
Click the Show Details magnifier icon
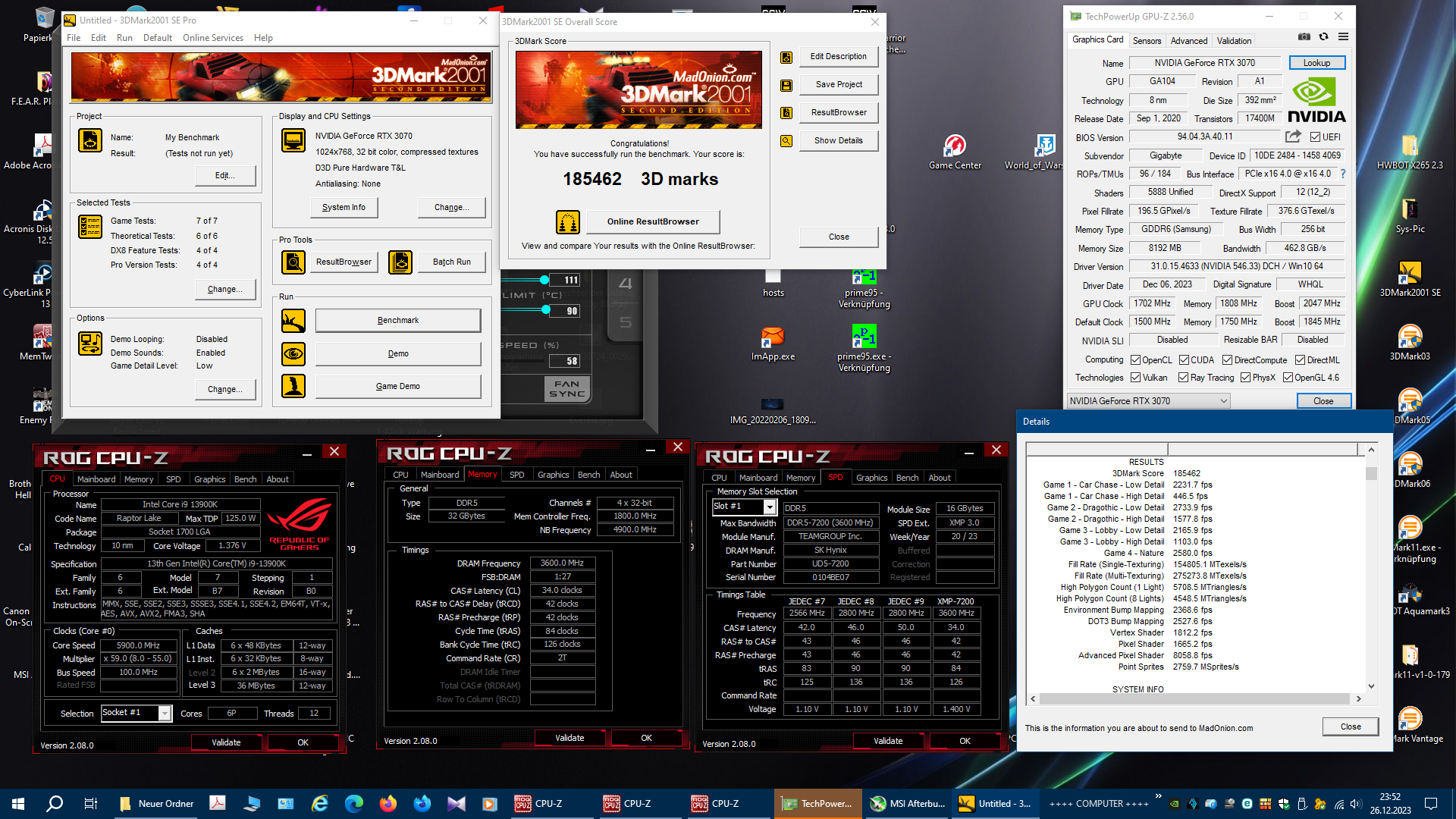tap(786, 141)
